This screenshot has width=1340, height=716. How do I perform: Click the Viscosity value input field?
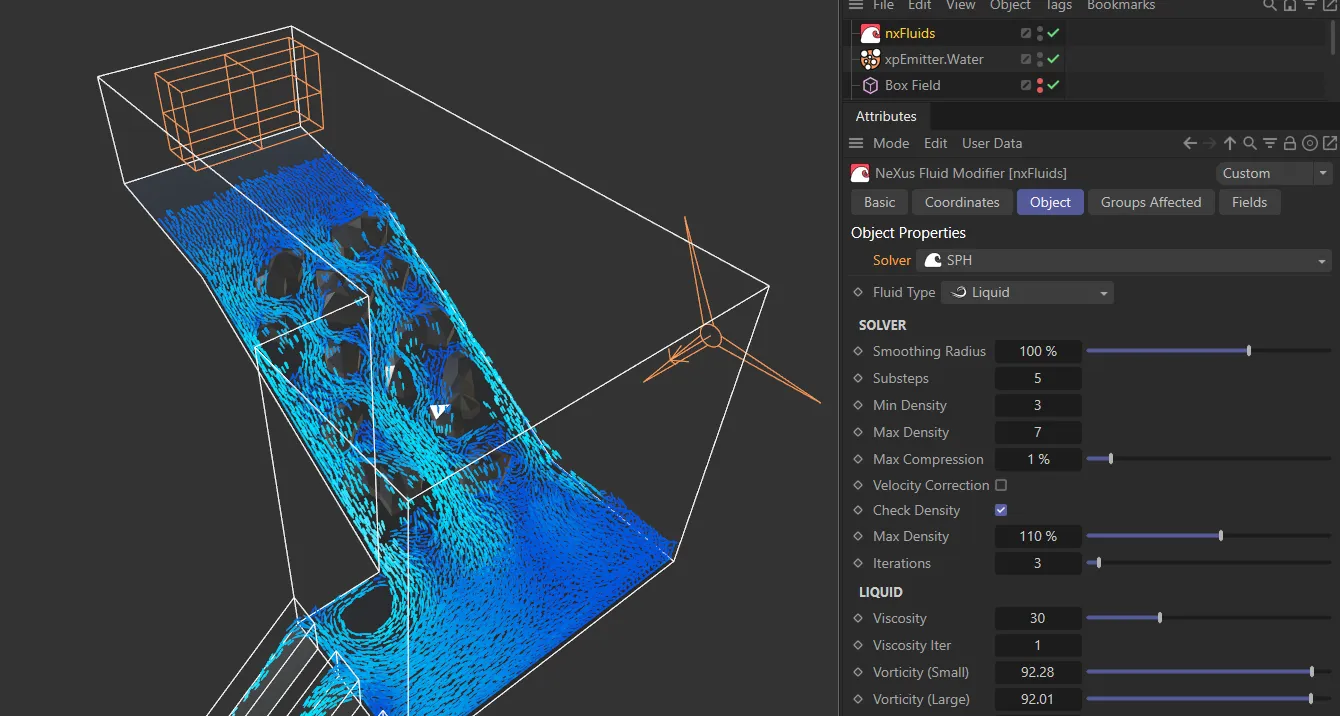1038,618
